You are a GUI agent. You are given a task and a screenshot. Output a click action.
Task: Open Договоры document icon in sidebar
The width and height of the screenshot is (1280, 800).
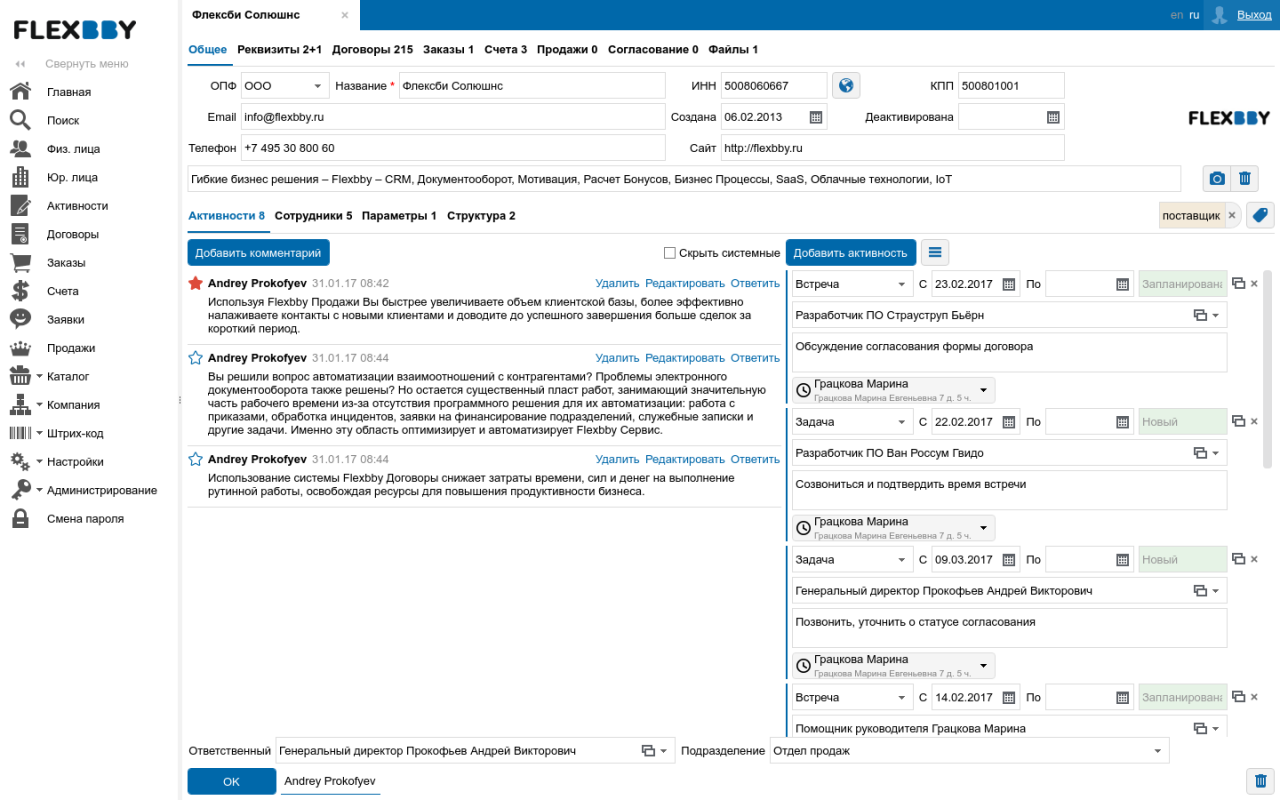pos(20,234)
